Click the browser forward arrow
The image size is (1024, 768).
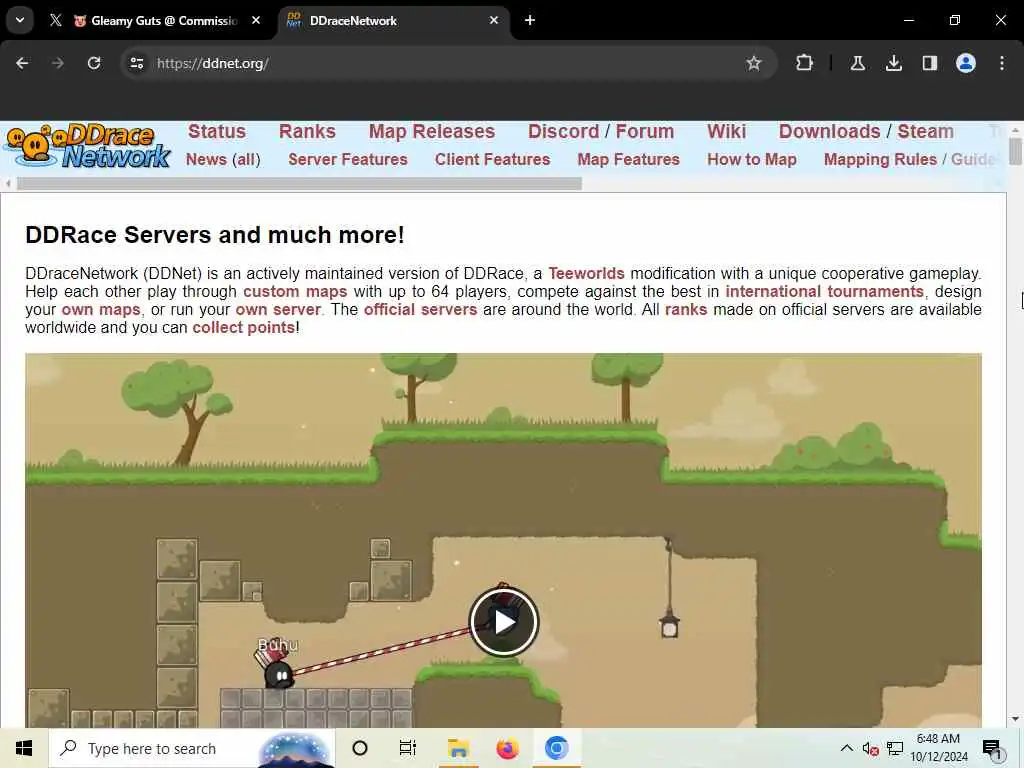click(x=57, y=63)
